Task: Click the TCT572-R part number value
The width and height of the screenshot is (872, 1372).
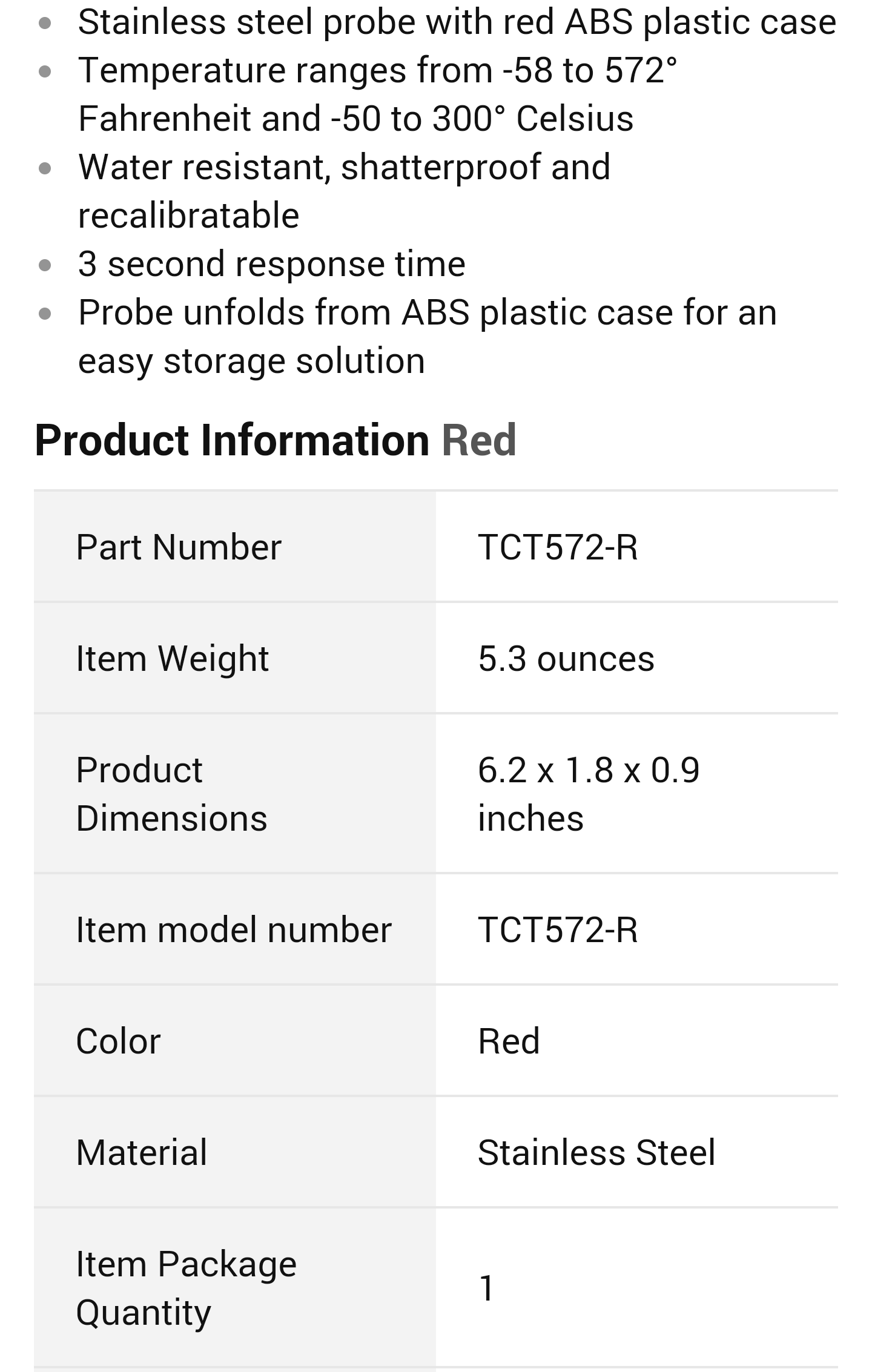Action: tap(558, 547)
